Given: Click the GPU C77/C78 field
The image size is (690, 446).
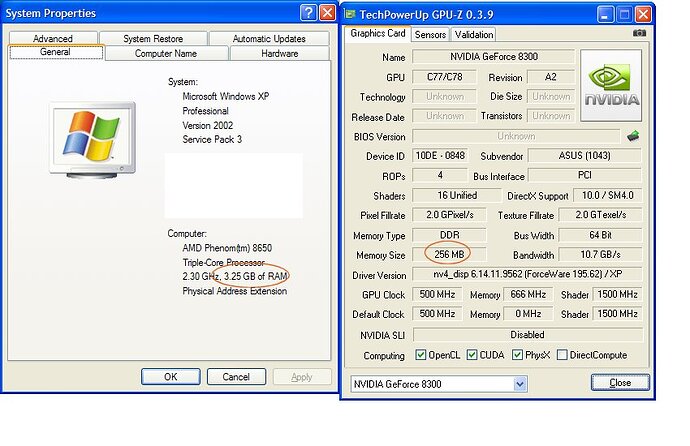Looking at the screenshot, I should [444, 77].
